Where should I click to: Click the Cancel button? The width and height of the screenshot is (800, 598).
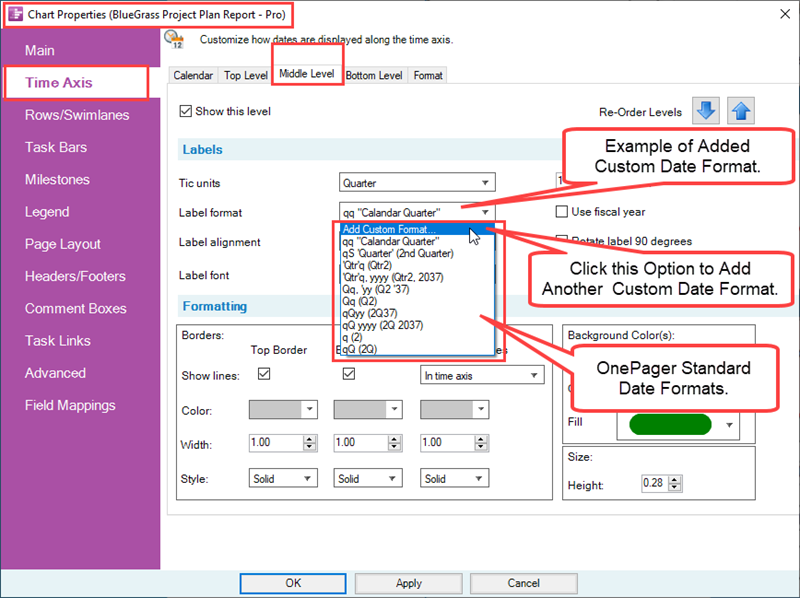(x=523, y=583)
